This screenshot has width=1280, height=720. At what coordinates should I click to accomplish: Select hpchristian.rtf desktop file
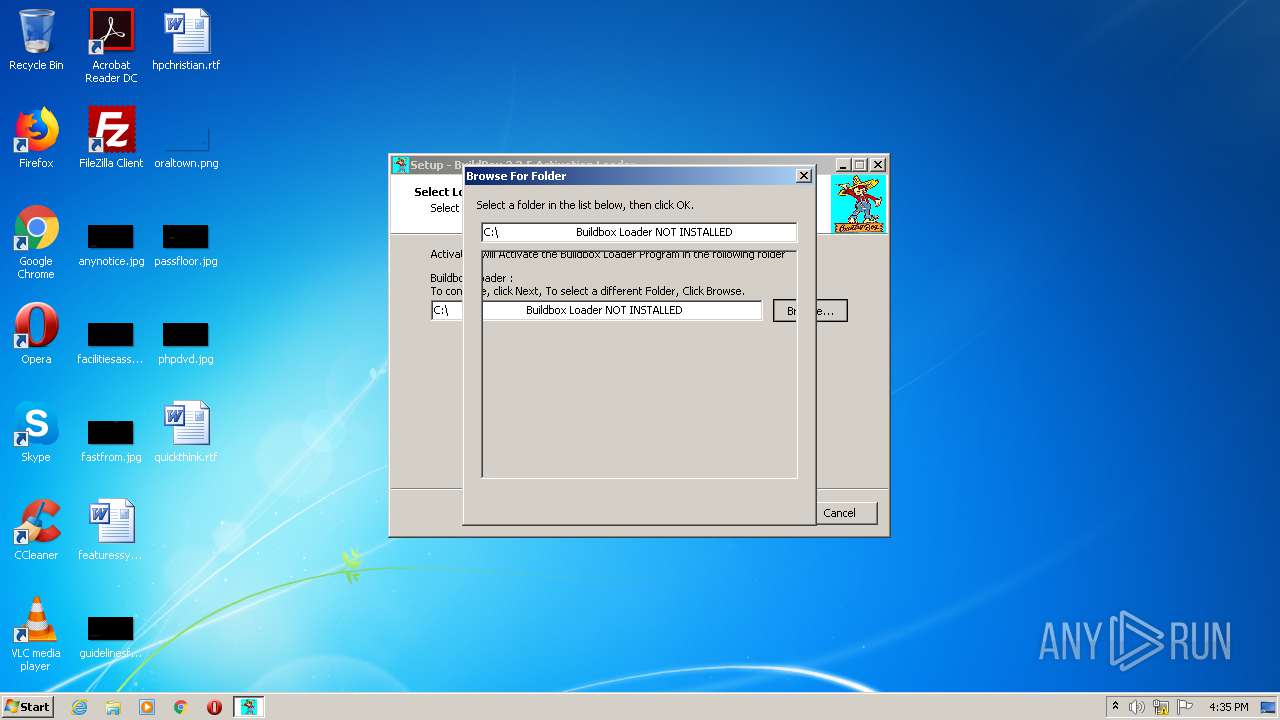[186, 40]
